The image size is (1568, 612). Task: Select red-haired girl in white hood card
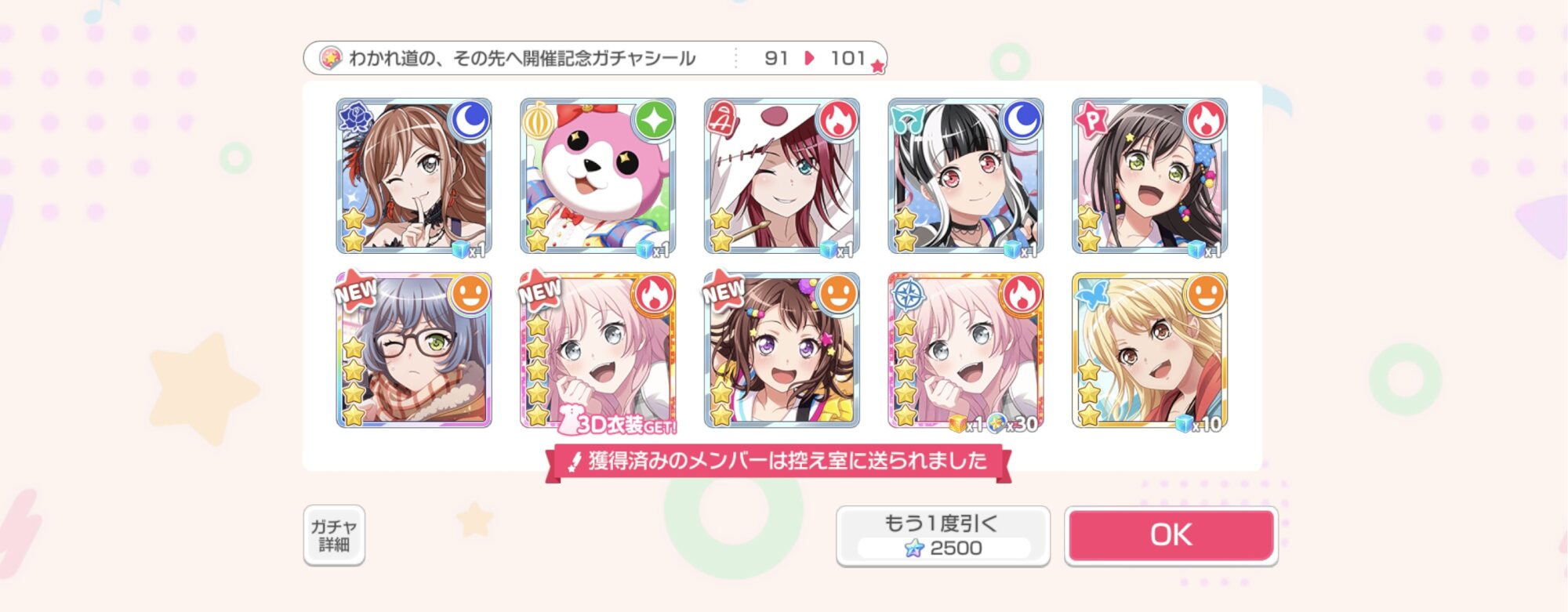[782, 177]
